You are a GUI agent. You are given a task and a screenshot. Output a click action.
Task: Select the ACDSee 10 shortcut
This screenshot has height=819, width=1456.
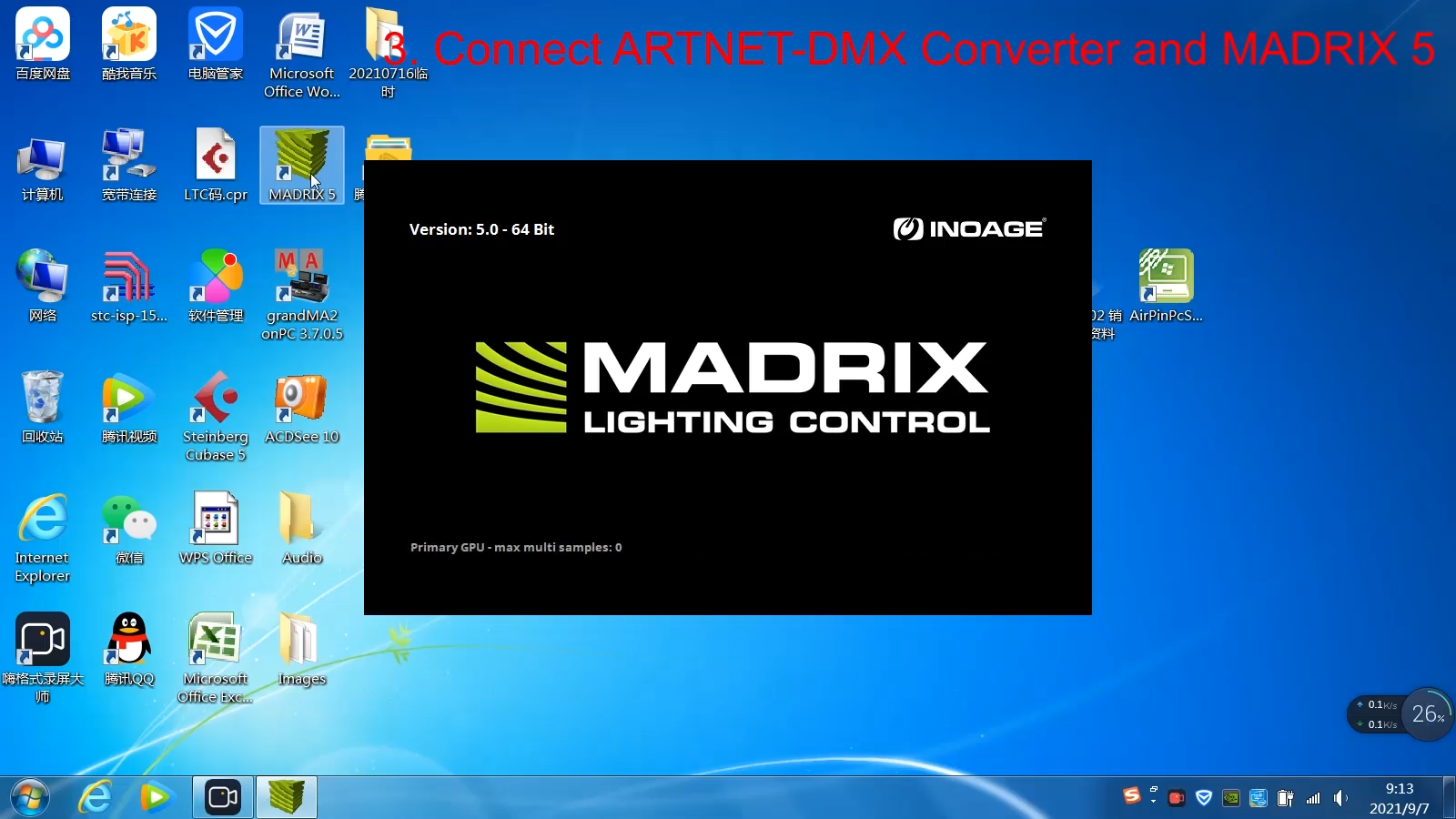[x=302, y=408]
